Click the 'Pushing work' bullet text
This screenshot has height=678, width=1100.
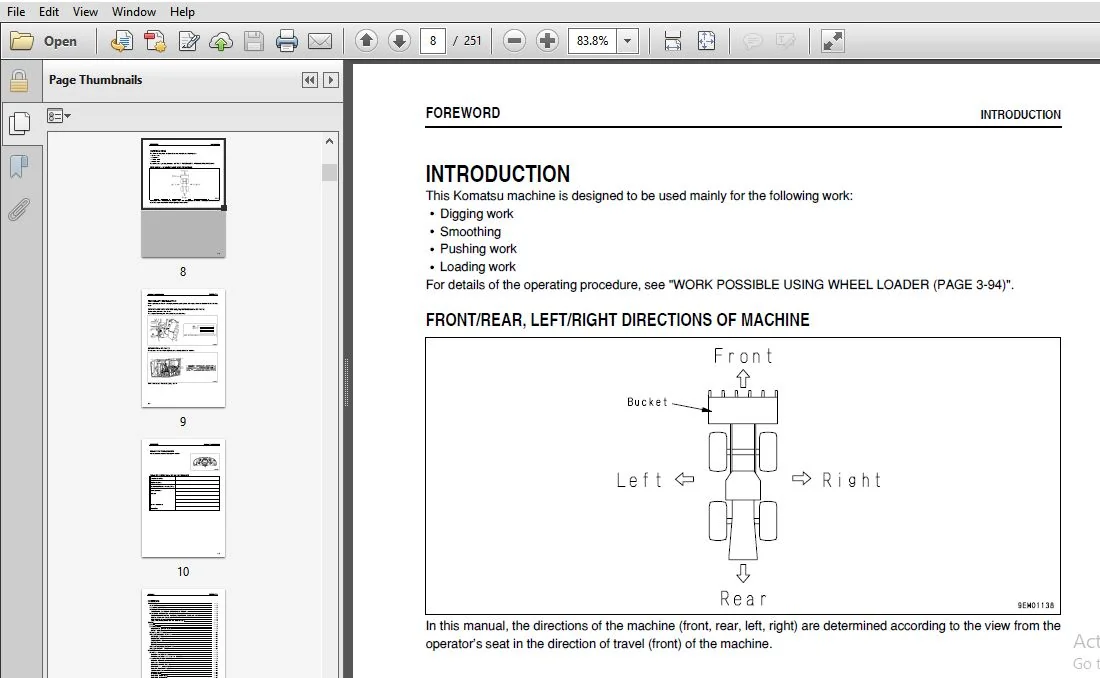tap(478, 248)
